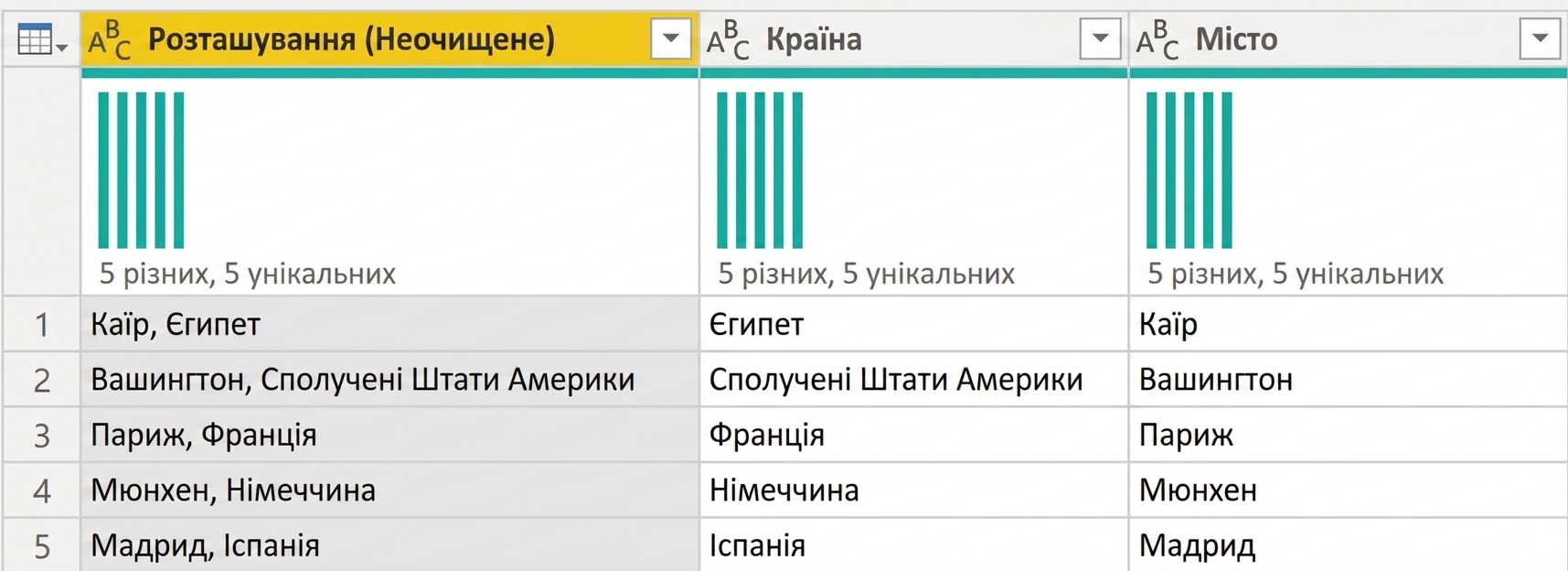Image resolution: width=1568 pixels, height=571 pixels.
Task: Select row number 2
Action: point(42,380)
